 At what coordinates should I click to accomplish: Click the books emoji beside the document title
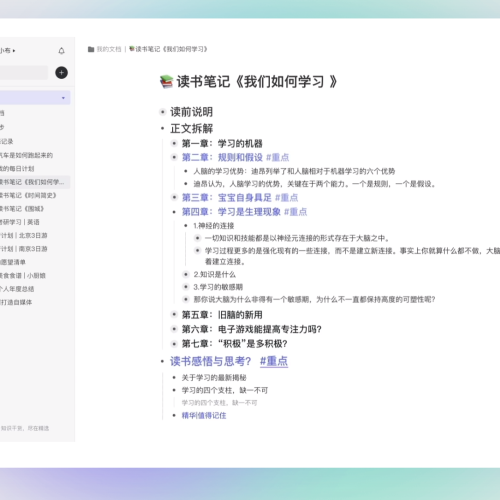(166, 82)
